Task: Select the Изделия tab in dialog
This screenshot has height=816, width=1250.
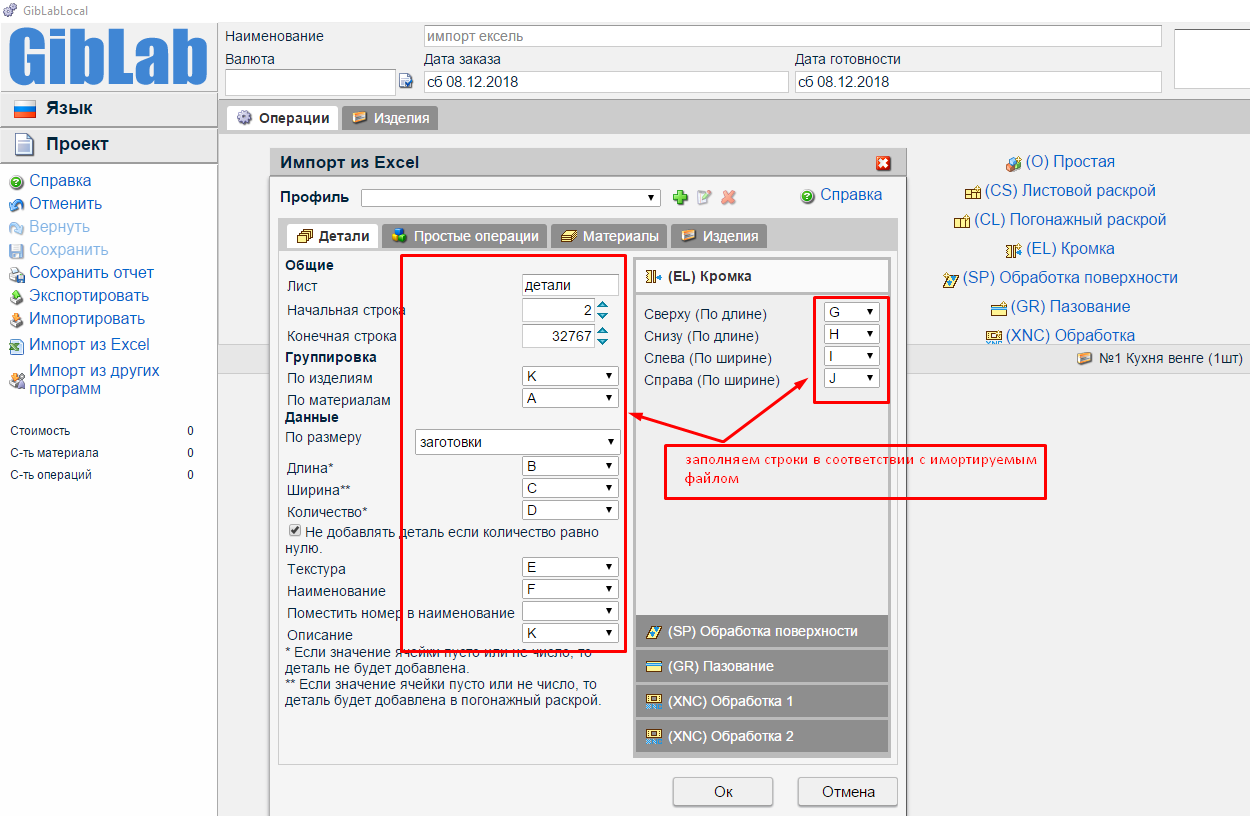Action: point(719,236)
